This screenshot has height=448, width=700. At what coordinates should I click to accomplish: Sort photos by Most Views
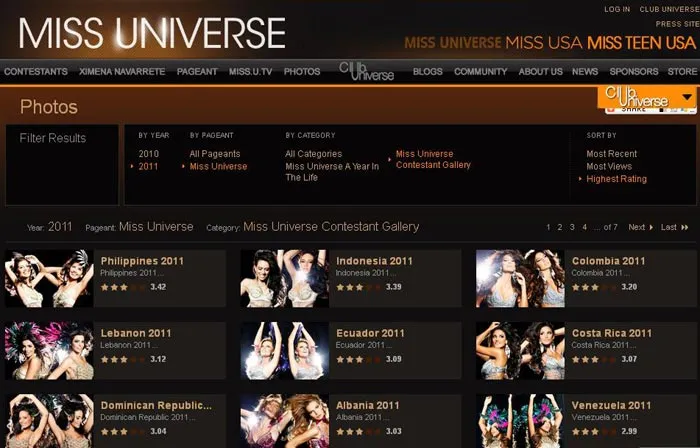(x=609, y=167)
